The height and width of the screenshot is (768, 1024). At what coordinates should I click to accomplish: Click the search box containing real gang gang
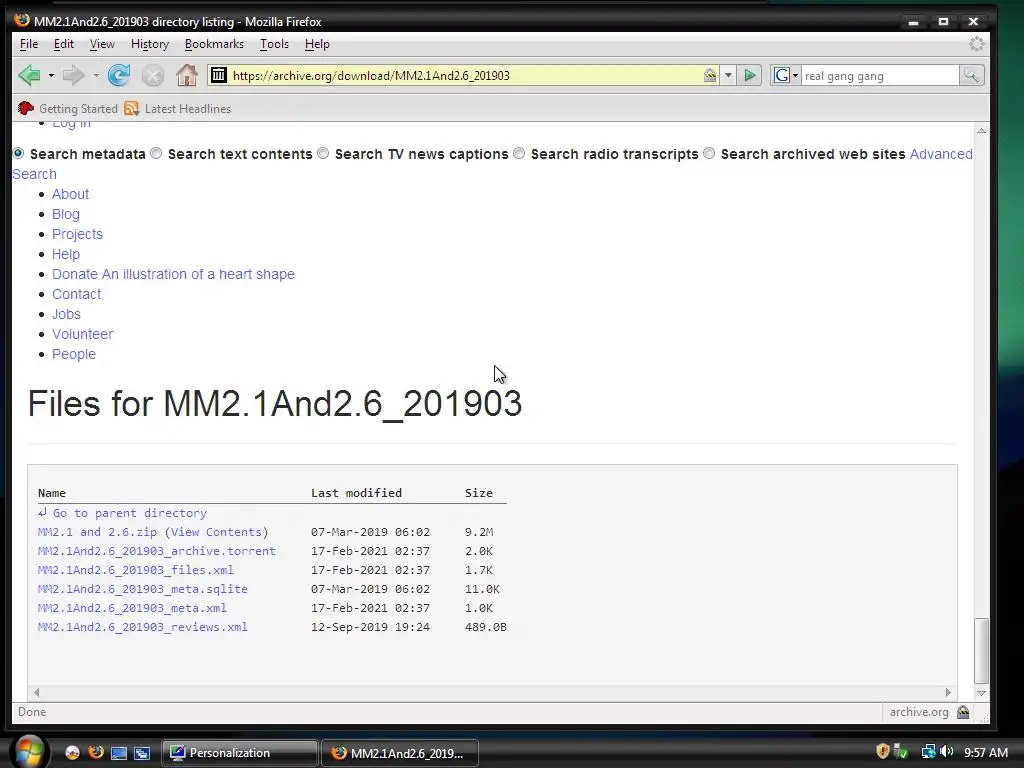tap(880, 76)
